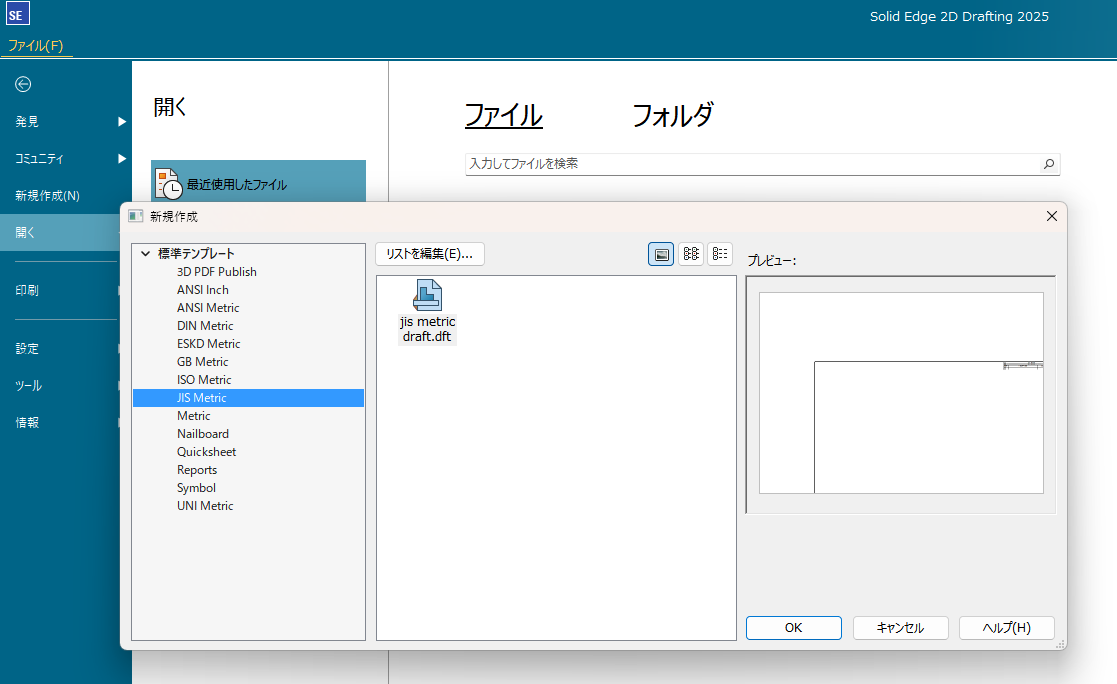Viewport: 1117px width, 684px height.
Task: Select Nailboard template
Action: click(x=203, y=434)
